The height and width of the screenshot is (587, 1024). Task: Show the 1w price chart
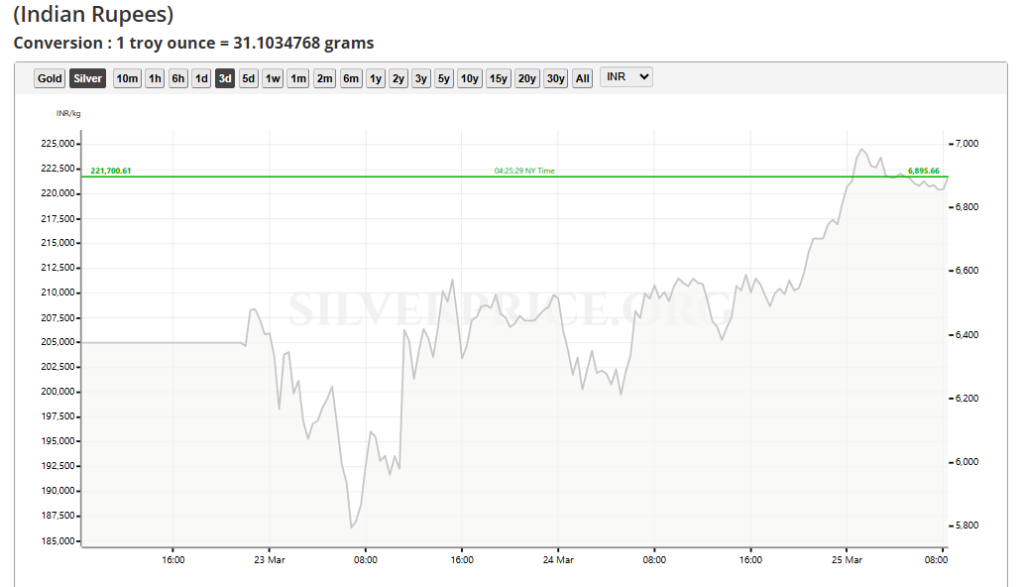pyautogui.click(x=271, y=78)
